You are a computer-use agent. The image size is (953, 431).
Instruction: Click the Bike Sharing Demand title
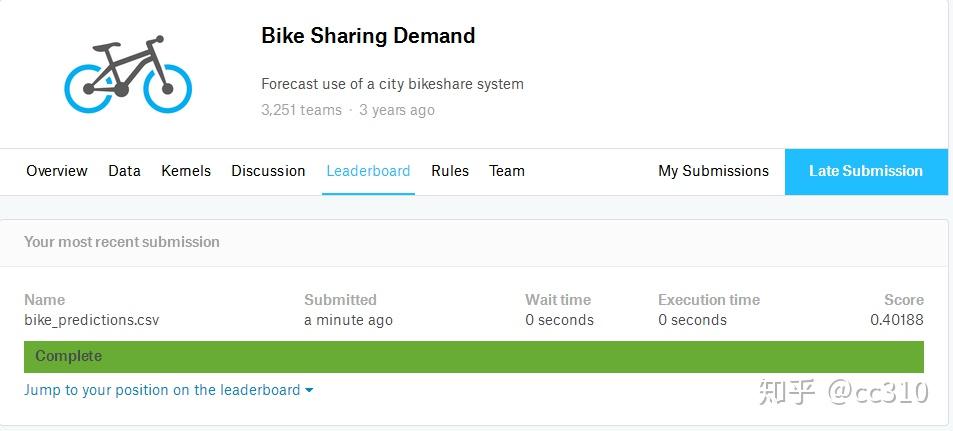tap(368, 36)
